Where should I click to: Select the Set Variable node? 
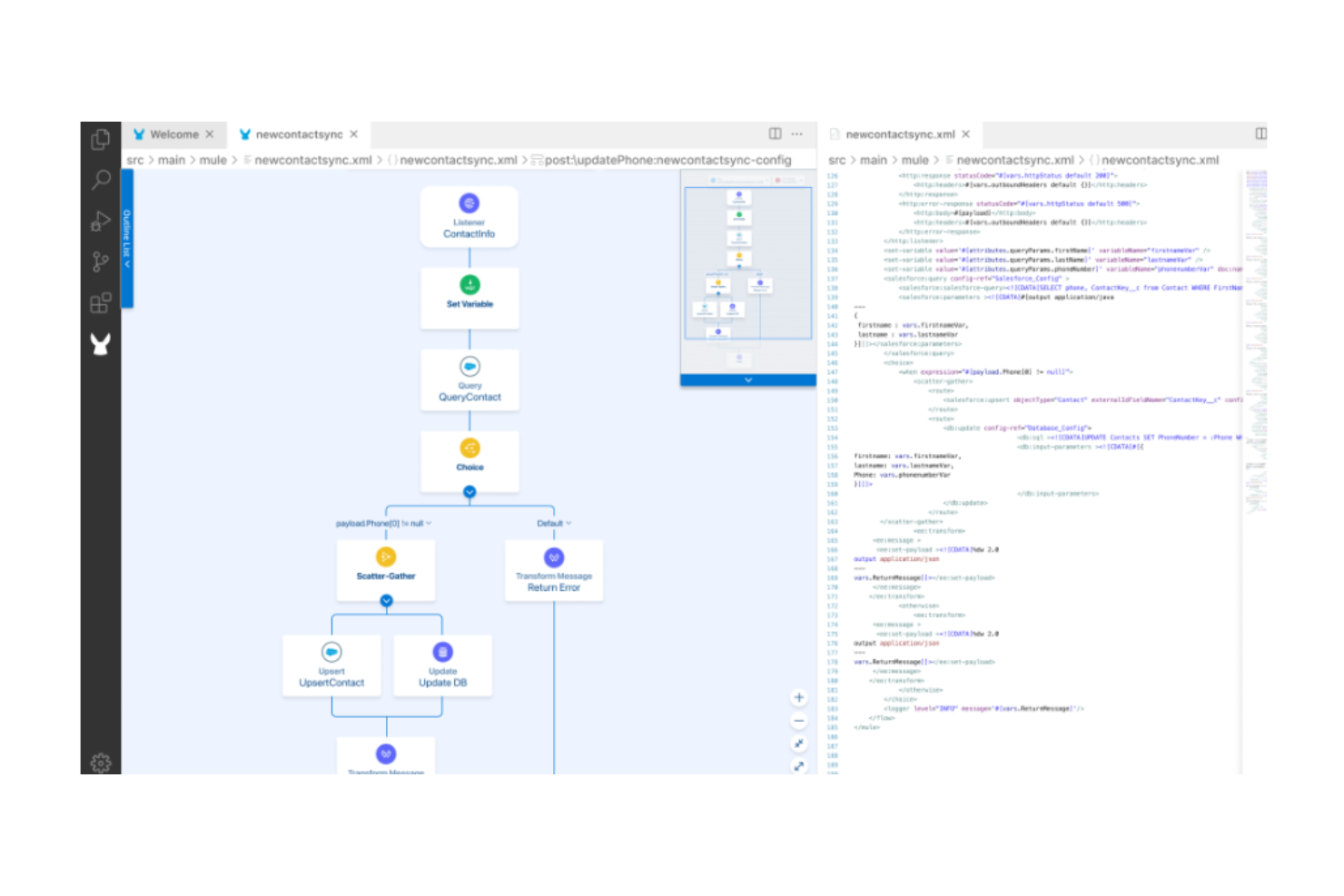[469, 298]
